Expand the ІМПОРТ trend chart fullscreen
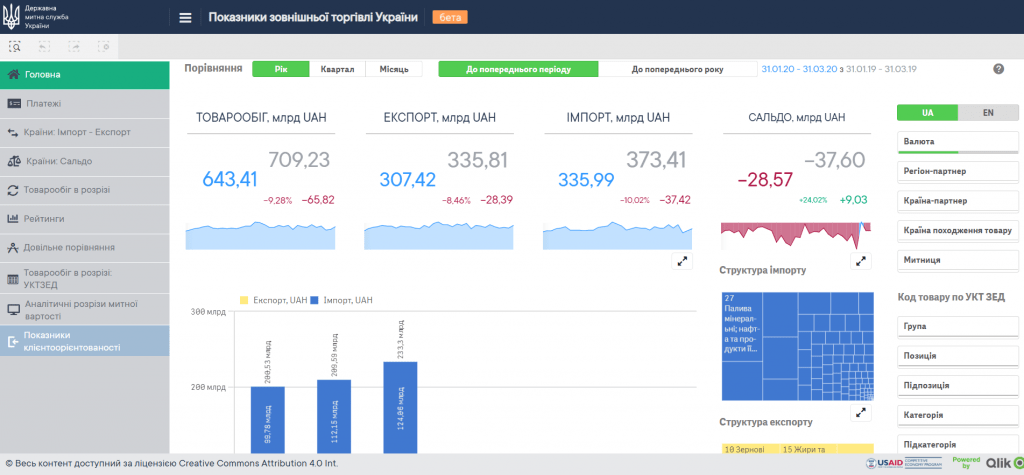This screenshot has height=475, width=1024. pos(682,261)
